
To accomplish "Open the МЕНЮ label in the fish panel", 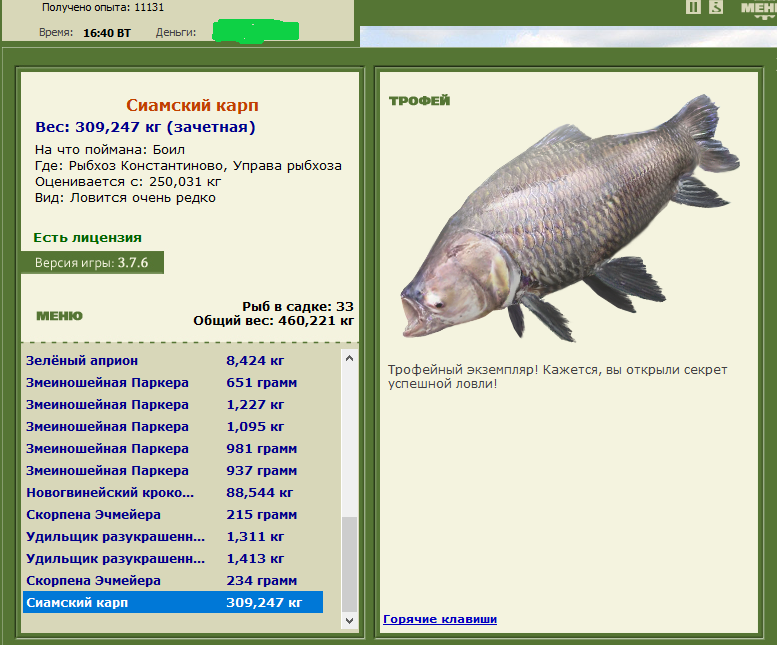I will click(x=59, y=316).
